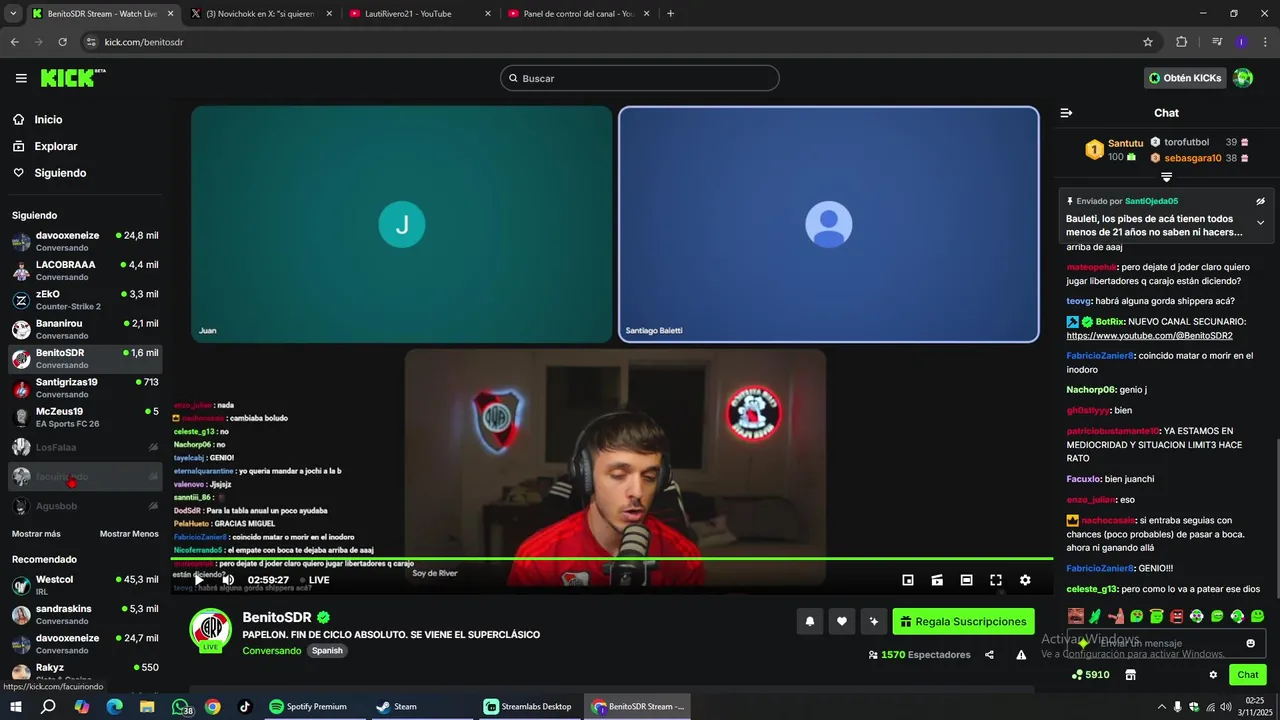Click the Conversando category link

pos(271,651)
